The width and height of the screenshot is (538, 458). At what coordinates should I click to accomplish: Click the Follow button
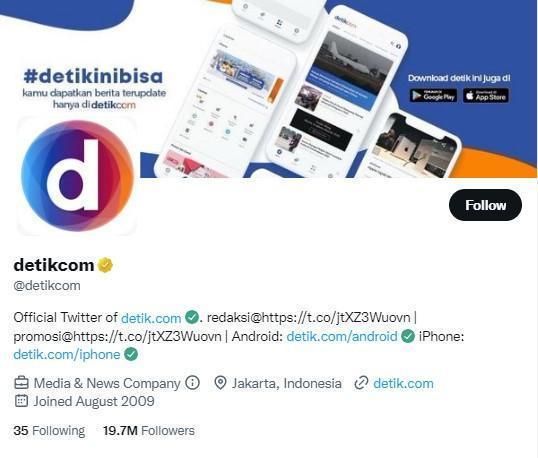click(x=485, y=205)
